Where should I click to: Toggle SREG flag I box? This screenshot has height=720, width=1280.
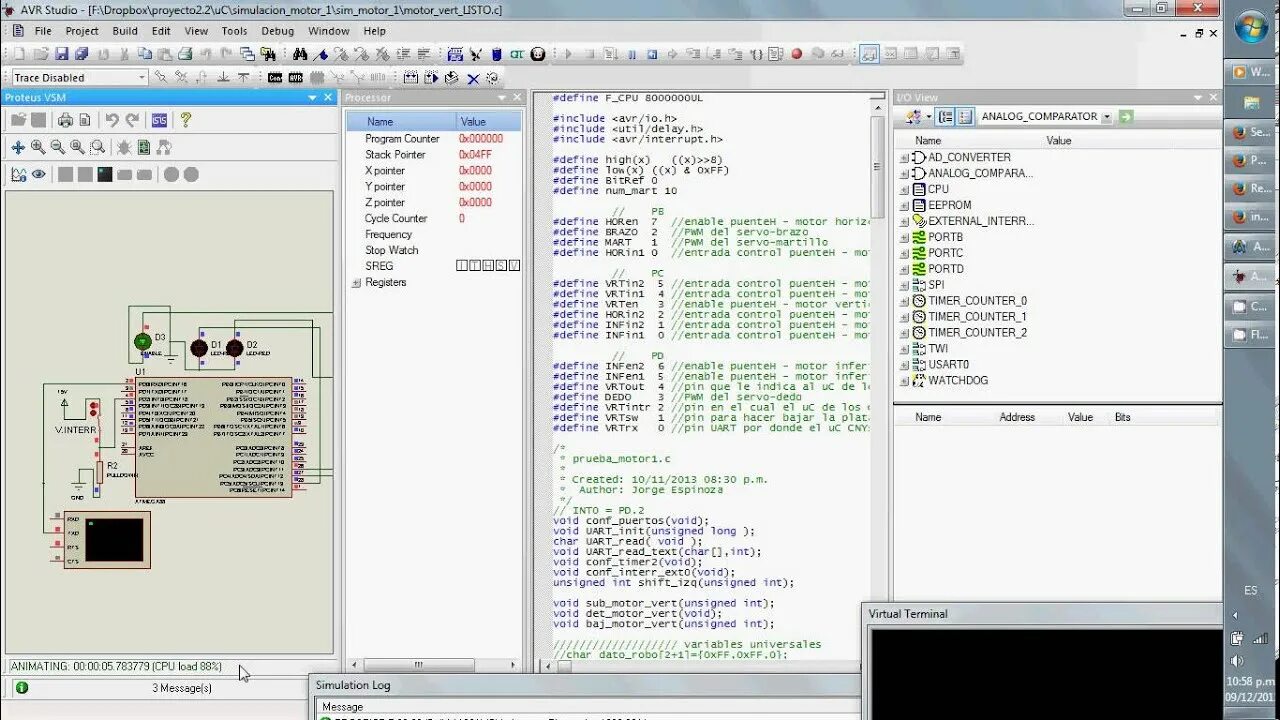[462, 266]
